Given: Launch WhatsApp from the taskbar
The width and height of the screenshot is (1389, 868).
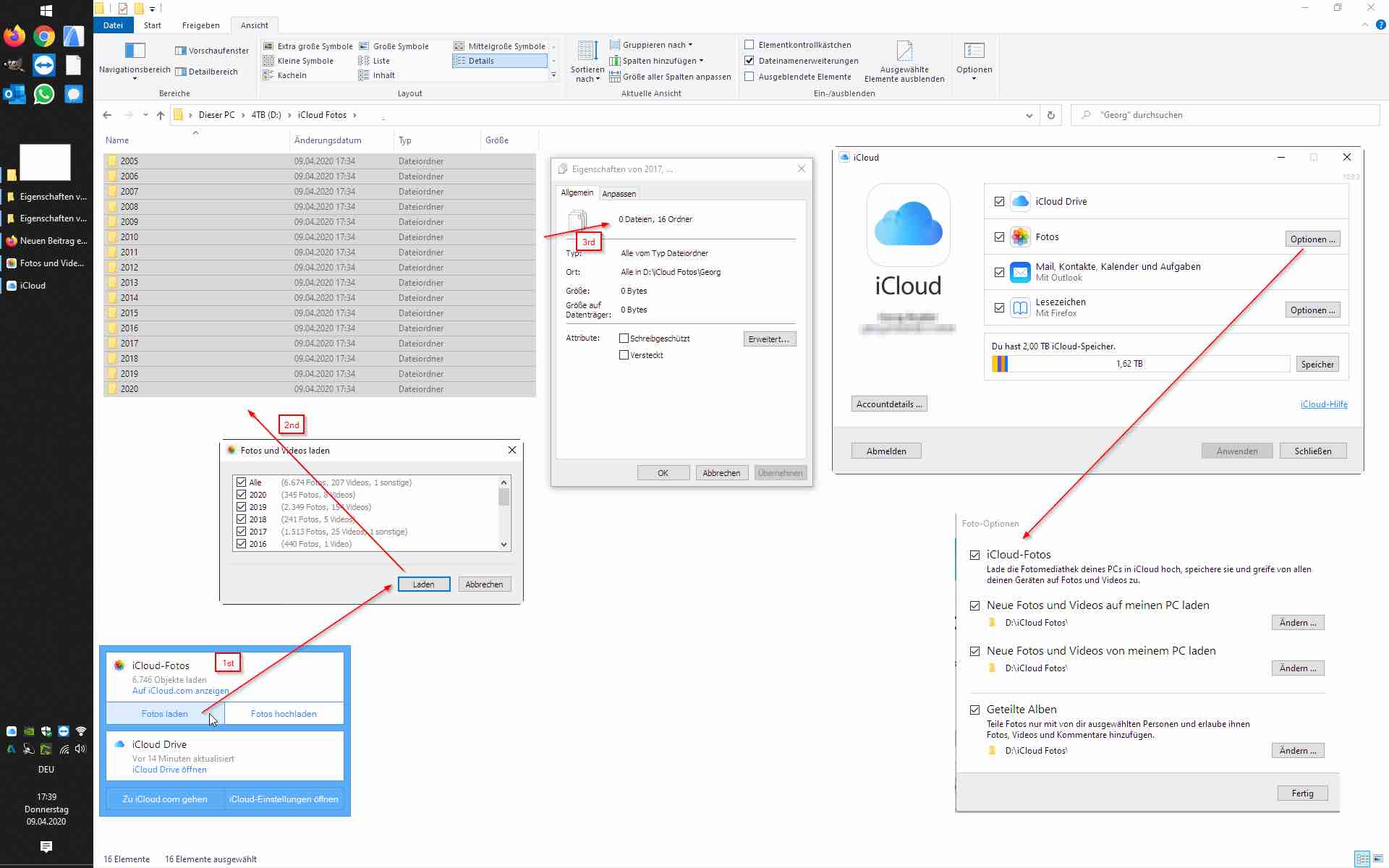Looking at the screenshot, I should (x=44, y=94).
